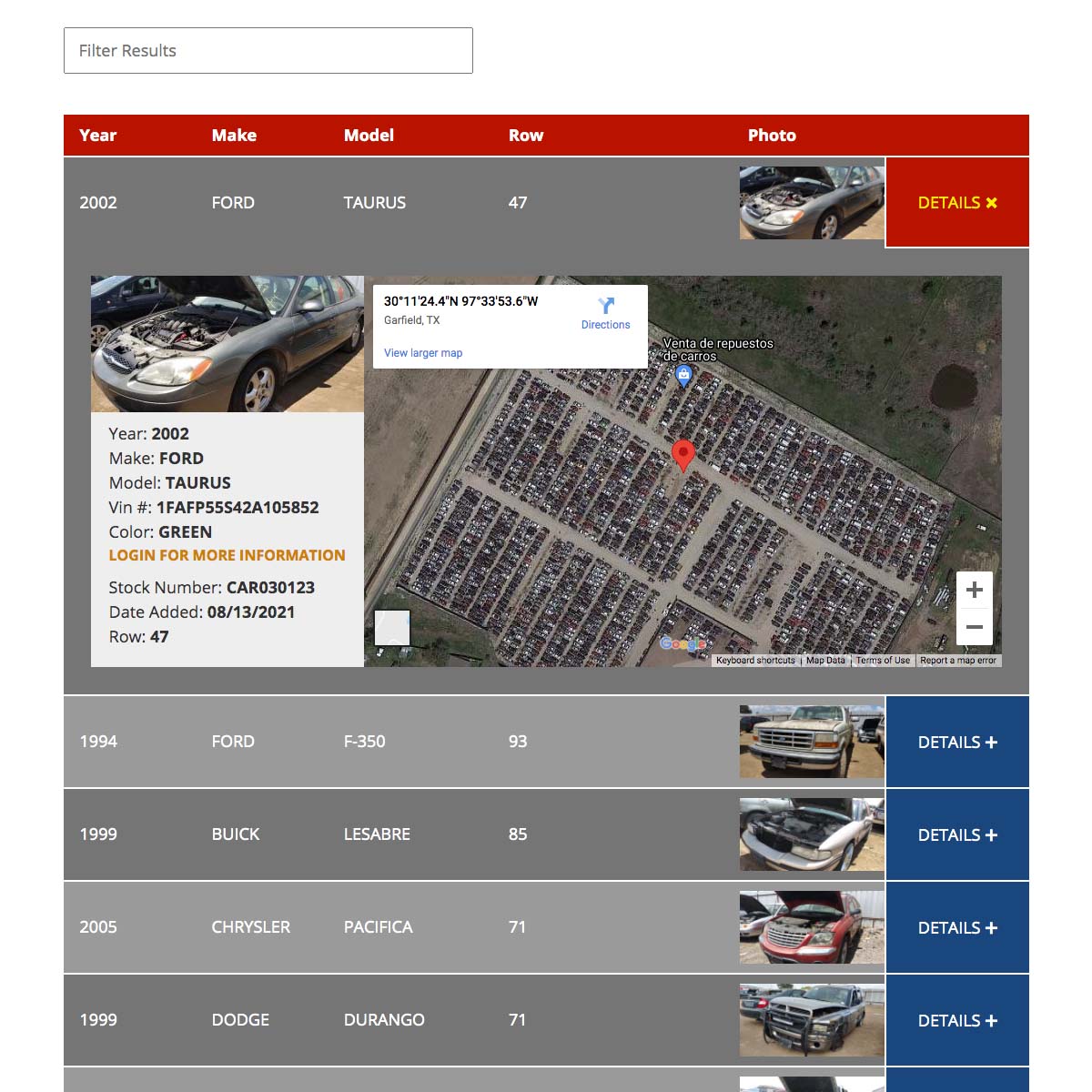Open the Ford Taurus row thumbnail photo
1092x1092 pixels.
[811, 203]
